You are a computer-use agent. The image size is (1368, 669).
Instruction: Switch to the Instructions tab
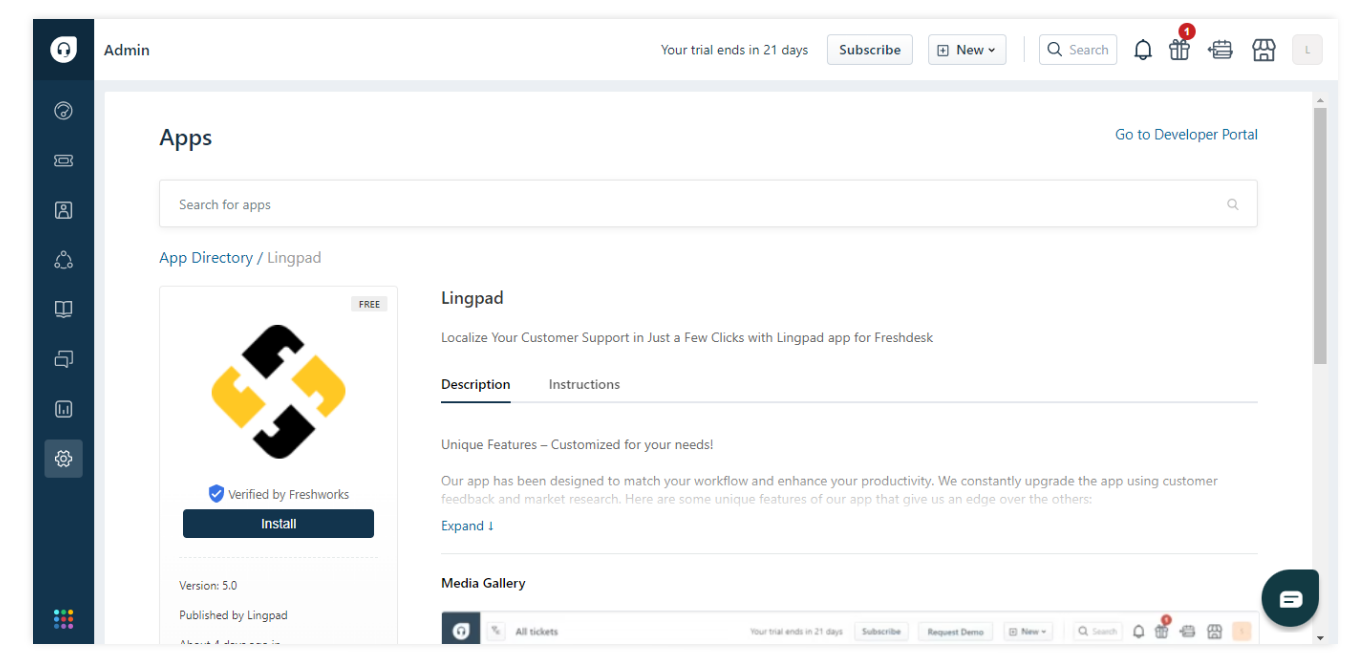(x=584, y=385)
